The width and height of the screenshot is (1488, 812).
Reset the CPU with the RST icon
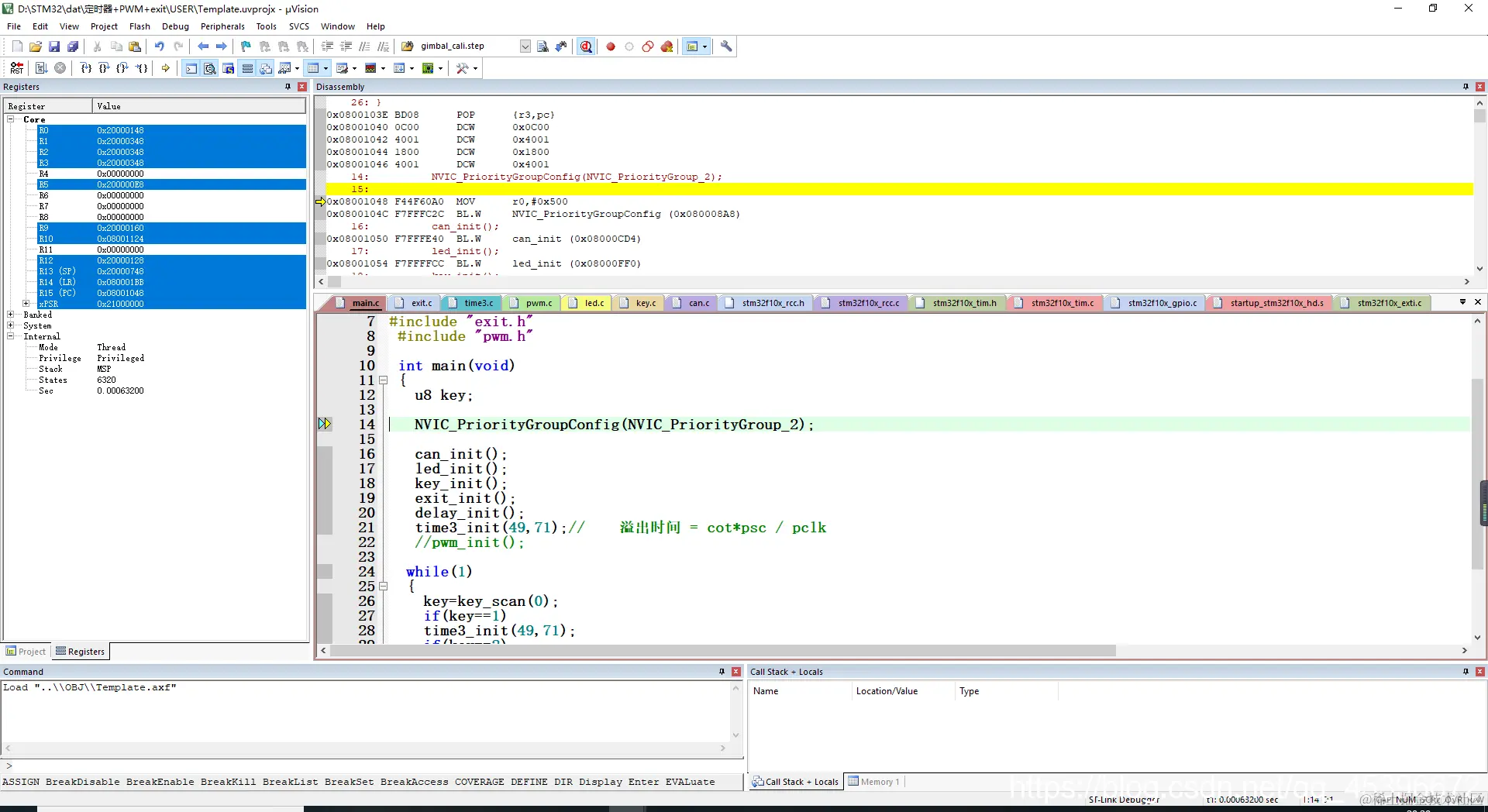17,68
